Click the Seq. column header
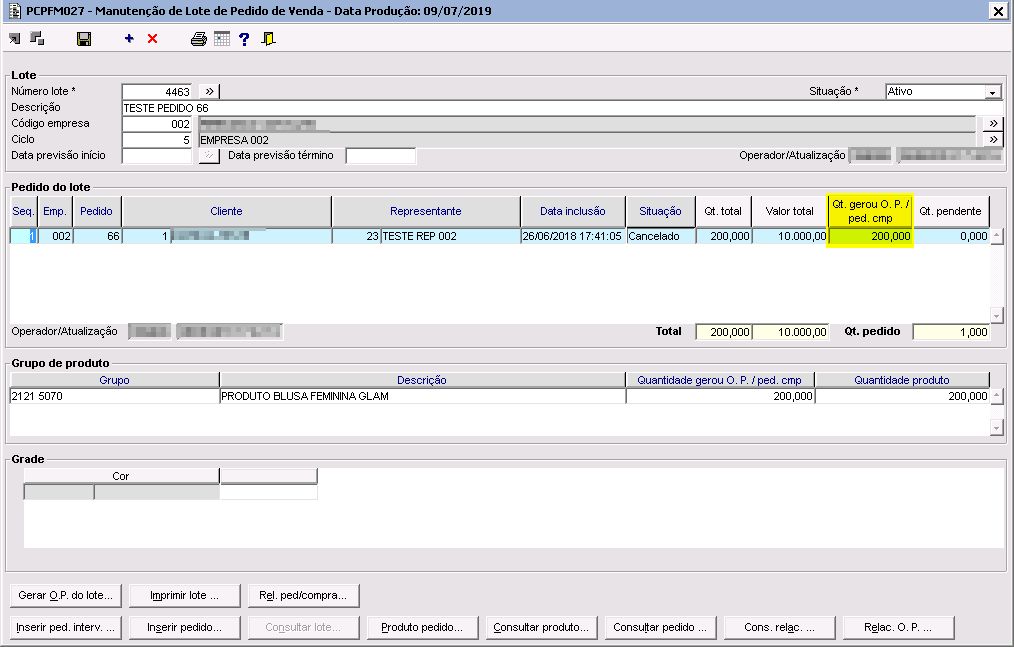The height and width of the screenshot is (647, 1014). pyautogui.click(x=23, y=211)
